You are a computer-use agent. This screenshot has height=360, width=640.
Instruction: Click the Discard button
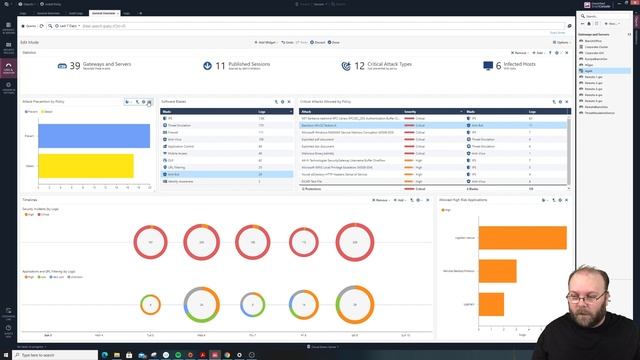pos(318,42)
